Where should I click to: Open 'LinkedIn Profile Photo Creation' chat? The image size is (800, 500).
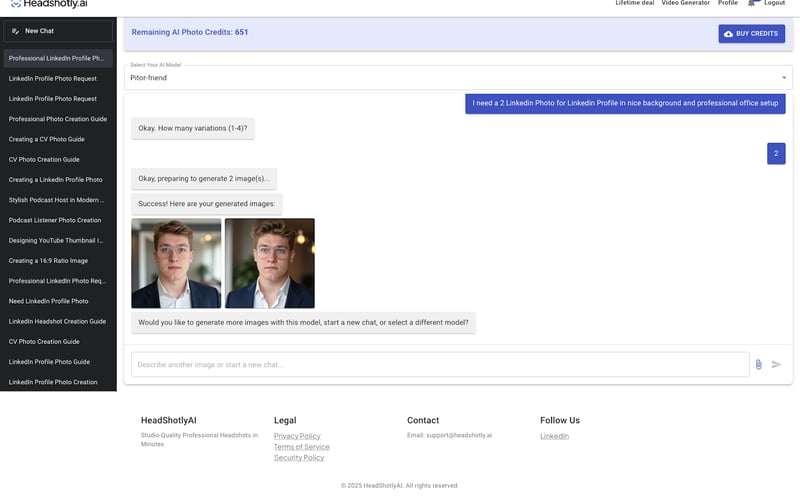pyautogui.click(x=58, y=382)
